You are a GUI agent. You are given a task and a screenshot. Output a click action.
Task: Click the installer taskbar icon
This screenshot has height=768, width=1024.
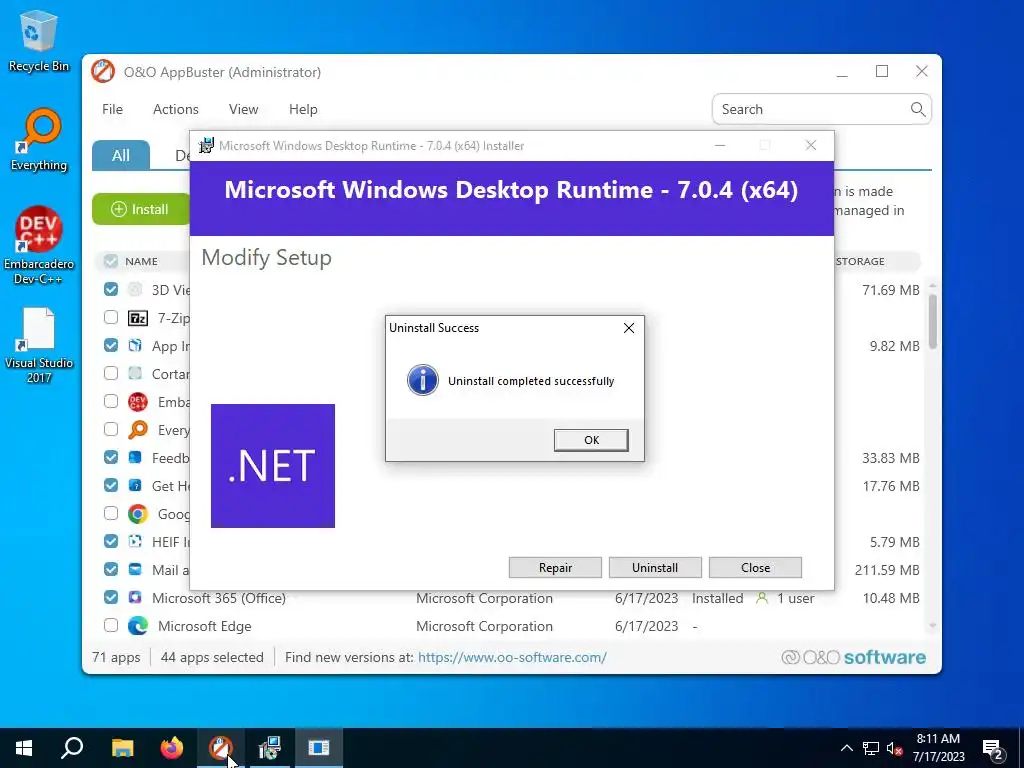pos(270,748)
